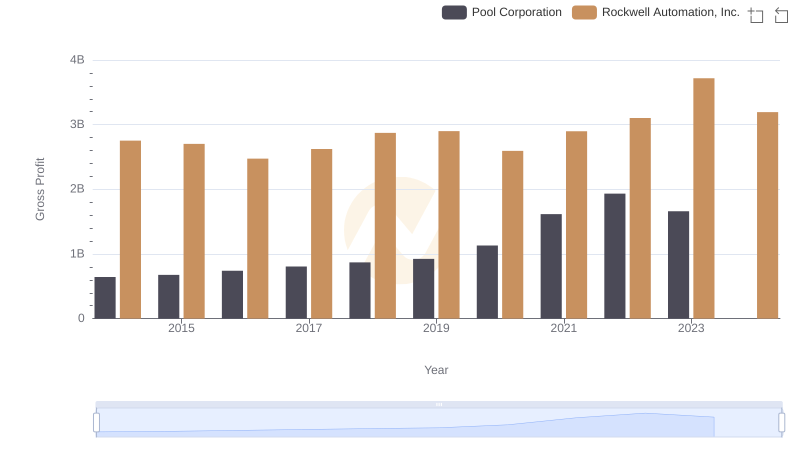The image size is (800, 461).
Task: Toggle the Rockwell Automation legend swatch
Action: point(584,12)
